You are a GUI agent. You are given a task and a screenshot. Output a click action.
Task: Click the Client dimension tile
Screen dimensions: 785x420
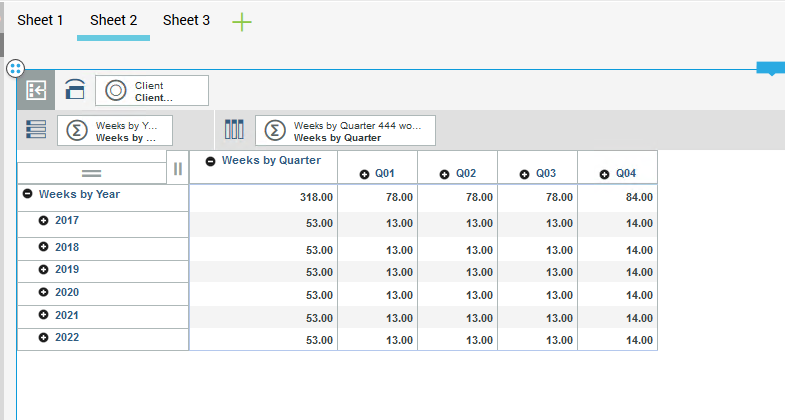point(152,91)
